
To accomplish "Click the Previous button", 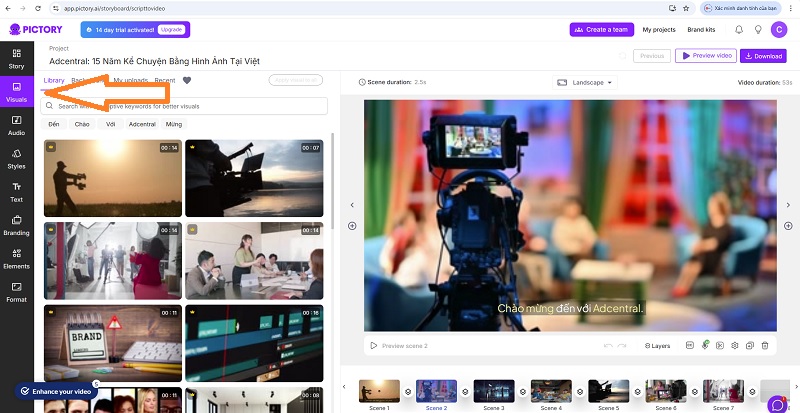I will coord(652,56).
